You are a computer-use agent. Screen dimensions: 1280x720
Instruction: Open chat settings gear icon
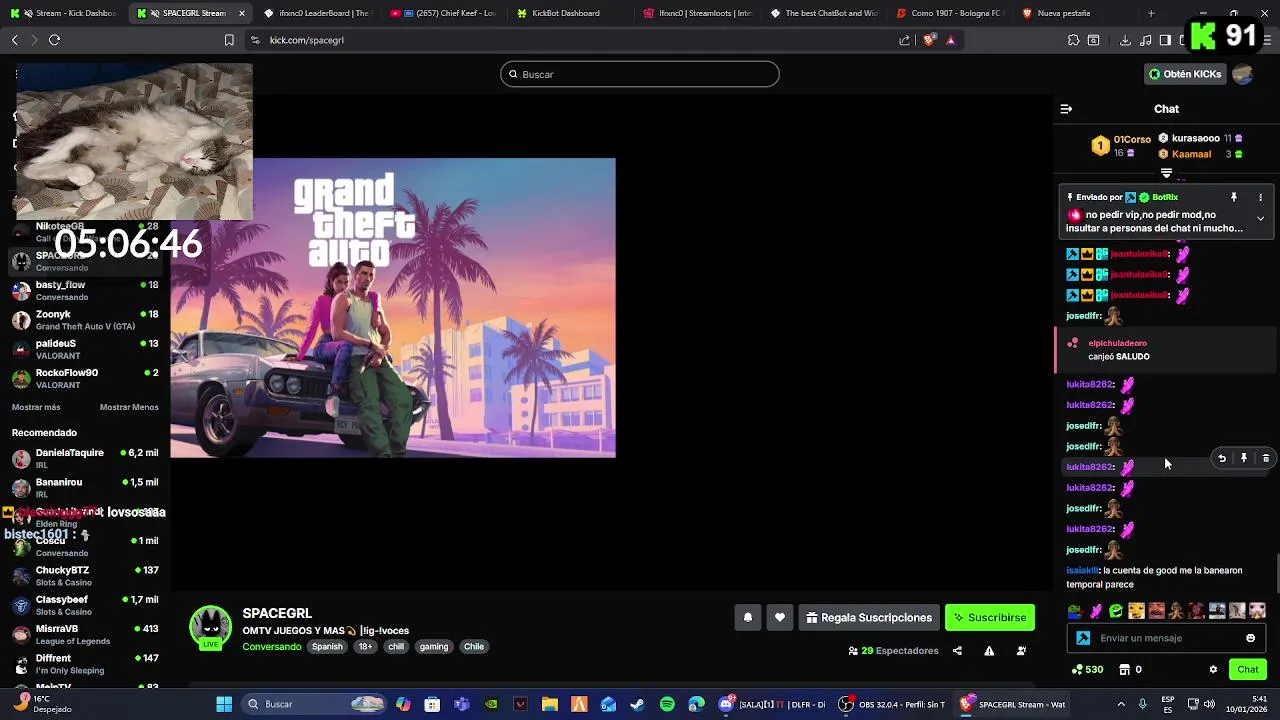[x=1213, y=670]
